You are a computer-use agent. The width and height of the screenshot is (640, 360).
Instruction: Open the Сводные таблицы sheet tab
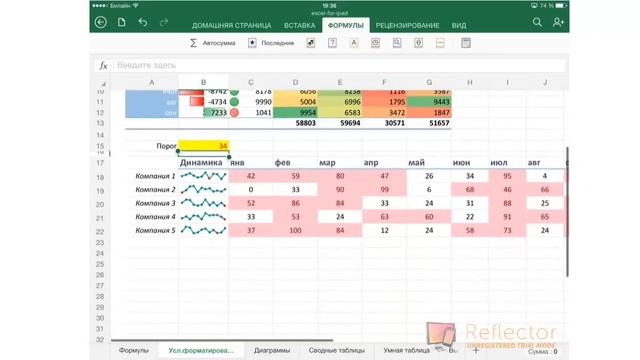pyautogui.click(x=336, y=350)
